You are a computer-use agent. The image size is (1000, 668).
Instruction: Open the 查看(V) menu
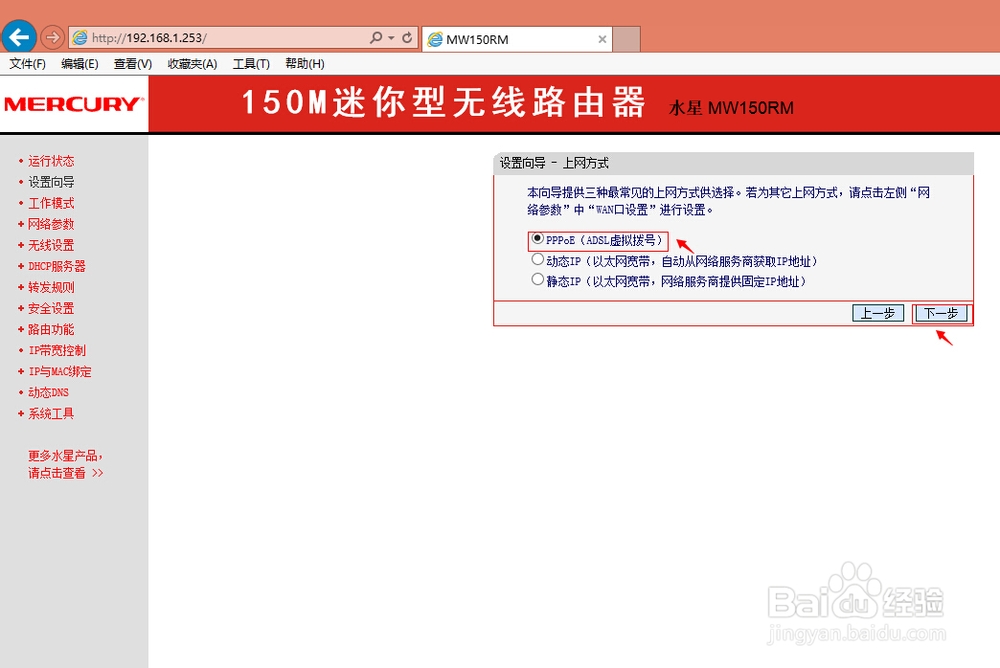pyautogui.click(x=133, y=64)
